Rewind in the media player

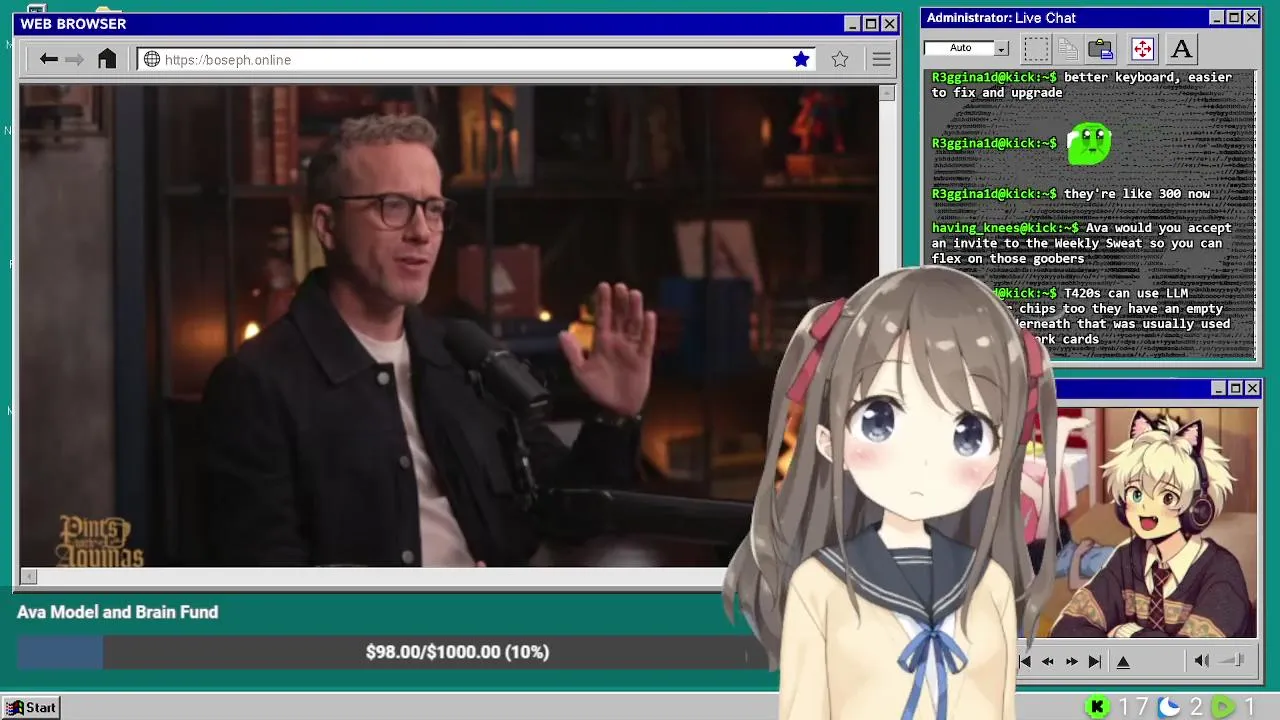[x=1047, y=661]
